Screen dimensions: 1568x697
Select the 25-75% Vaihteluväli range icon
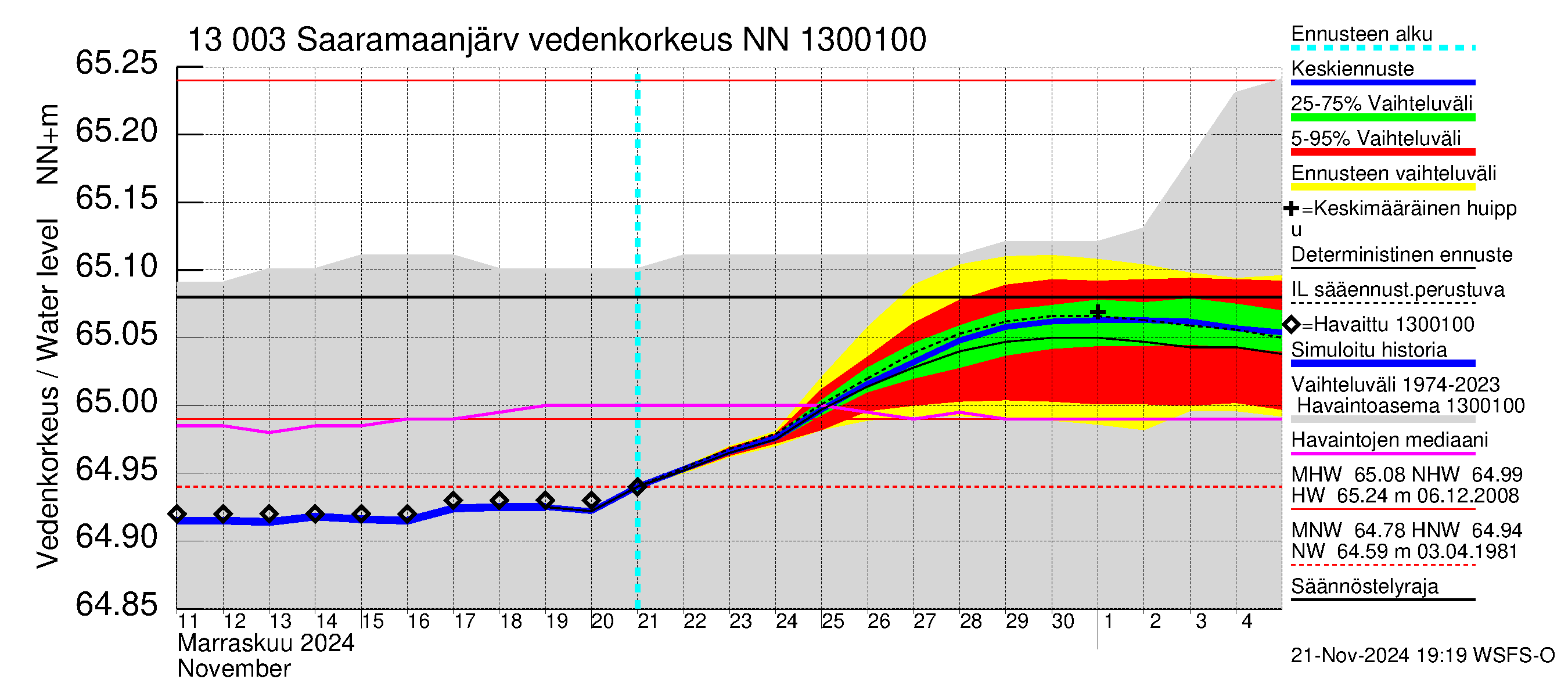click(1380, 108)
